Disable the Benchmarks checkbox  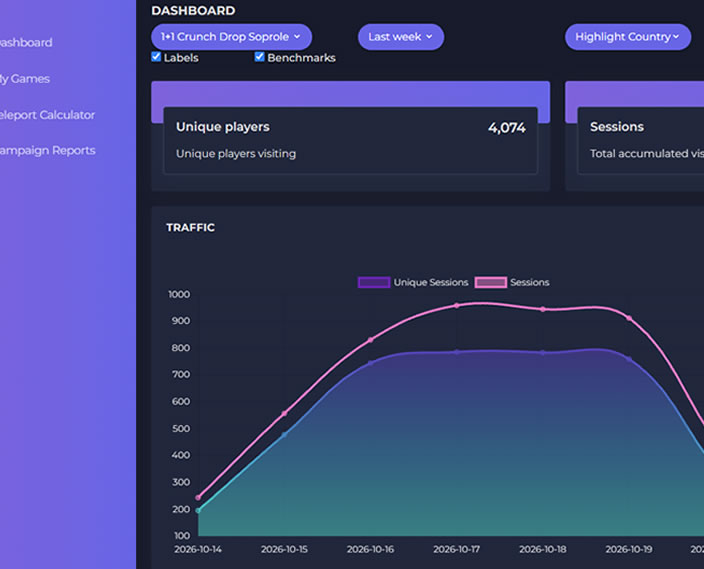point(259,57)
